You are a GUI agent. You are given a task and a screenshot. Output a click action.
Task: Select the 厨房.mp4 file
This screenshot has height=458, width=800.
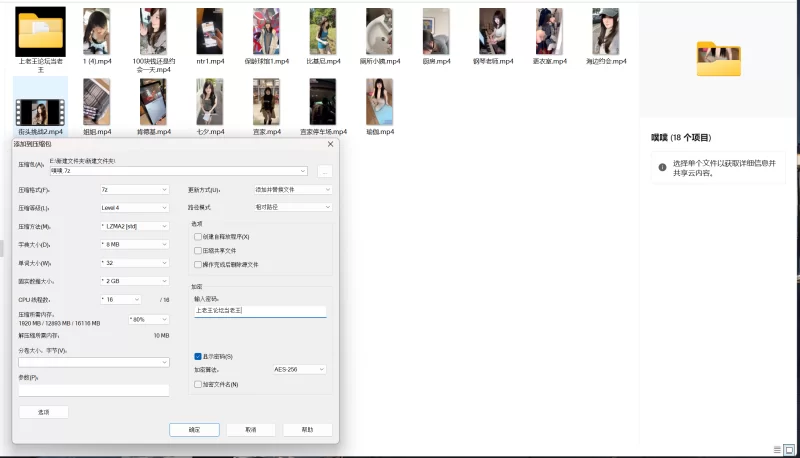click(436, 32)
